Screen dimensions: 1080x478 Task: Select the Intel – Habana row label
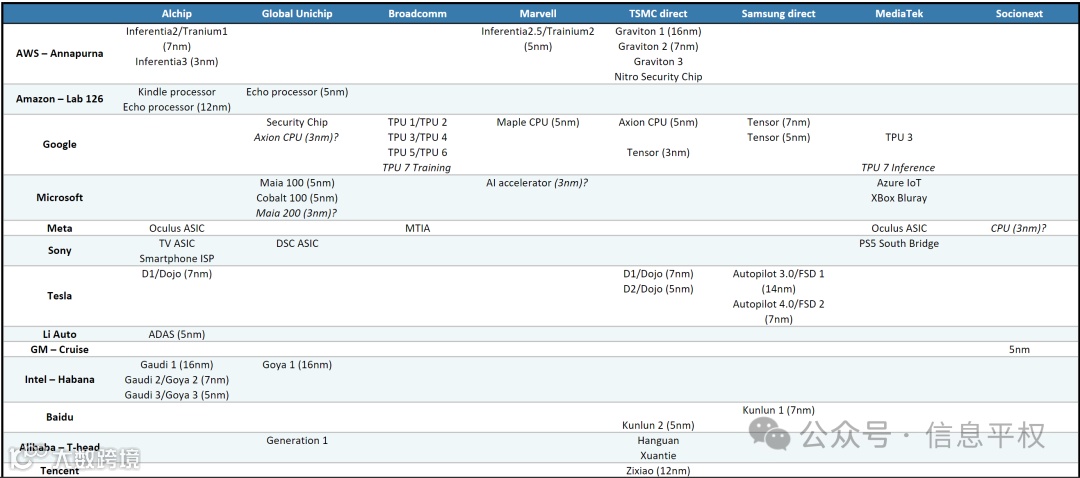(60, 380)
